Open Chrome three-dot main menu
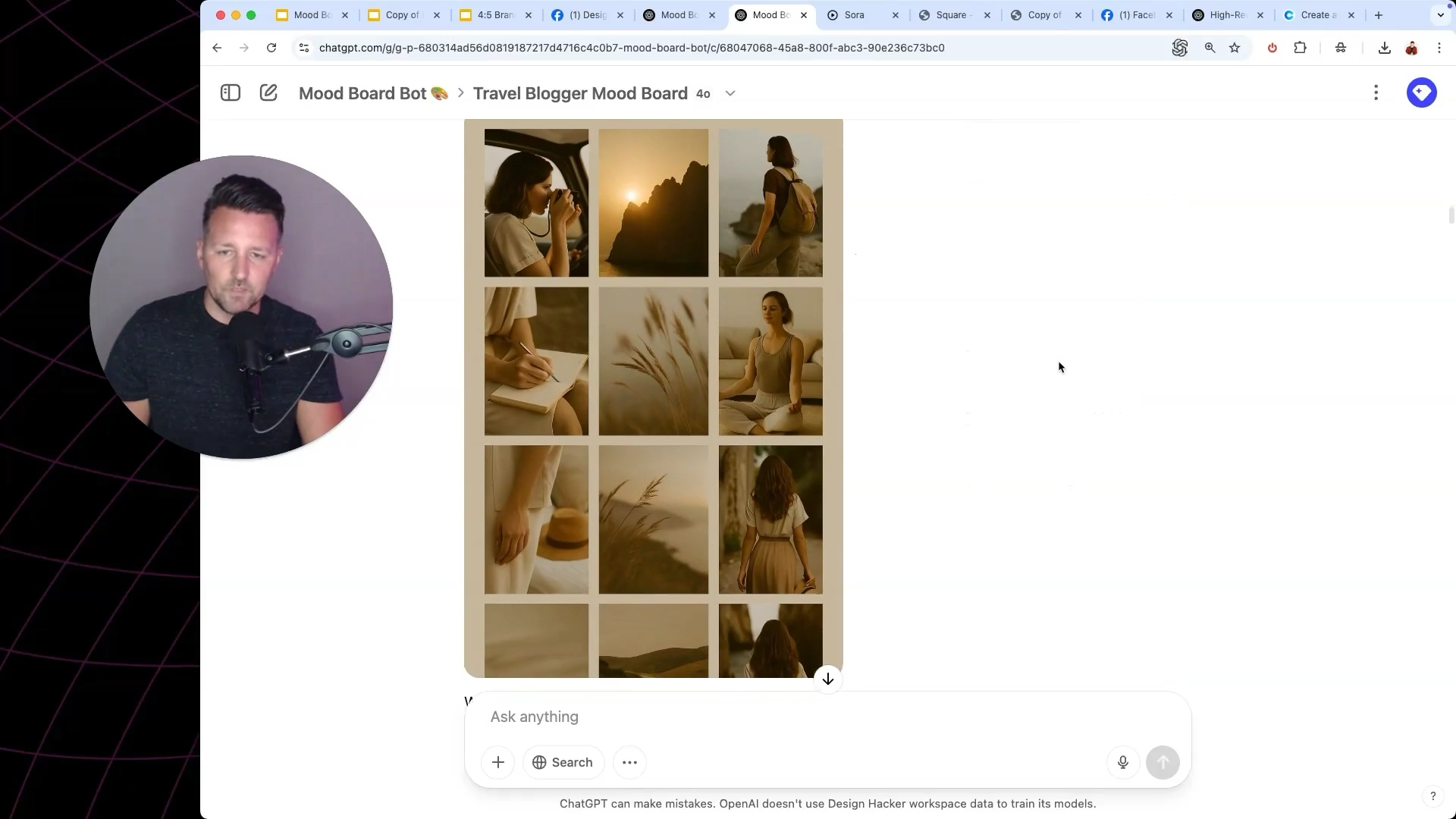 point(1439,48)
